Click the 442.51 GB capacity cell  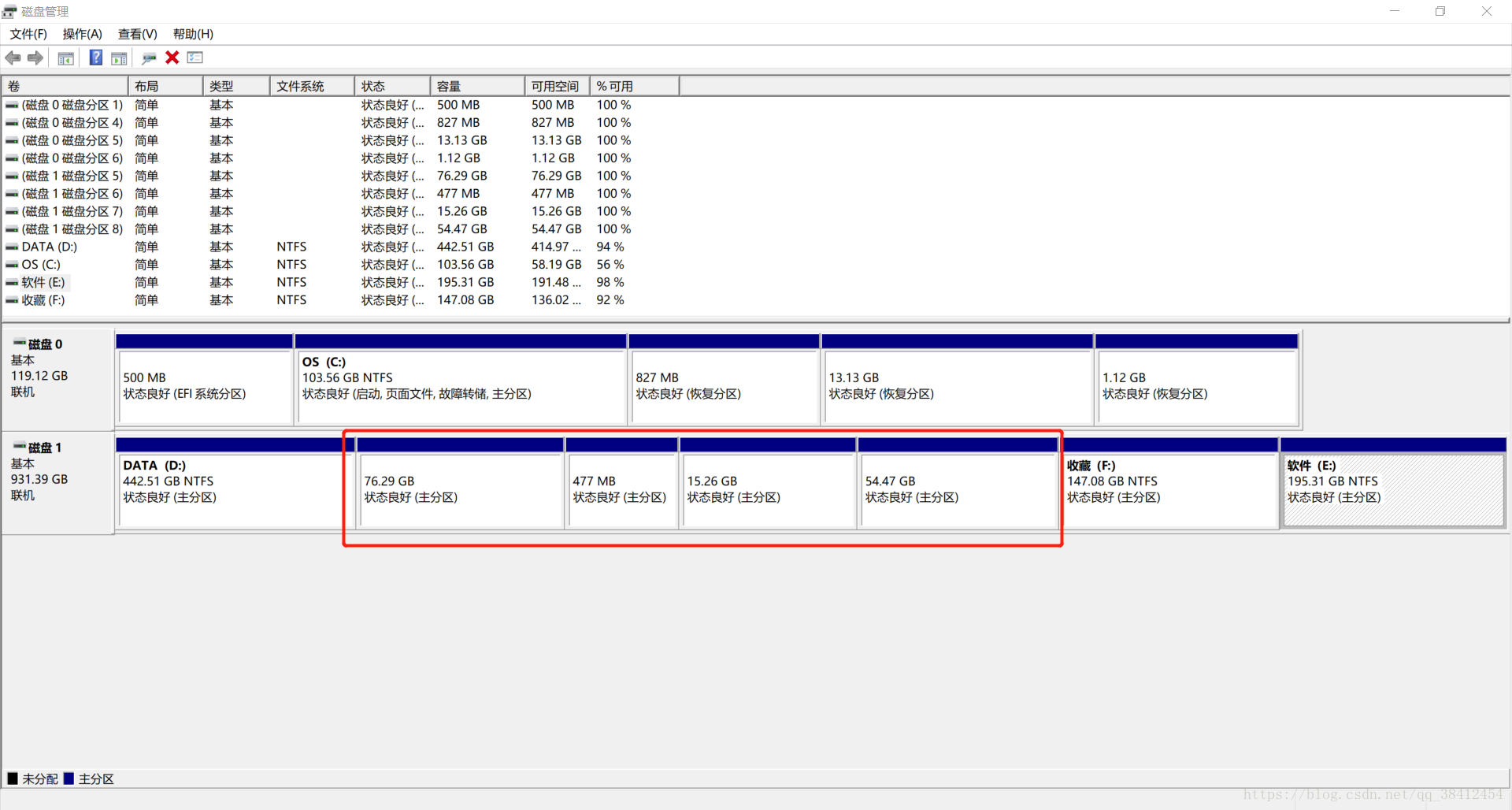click(465, 247)
